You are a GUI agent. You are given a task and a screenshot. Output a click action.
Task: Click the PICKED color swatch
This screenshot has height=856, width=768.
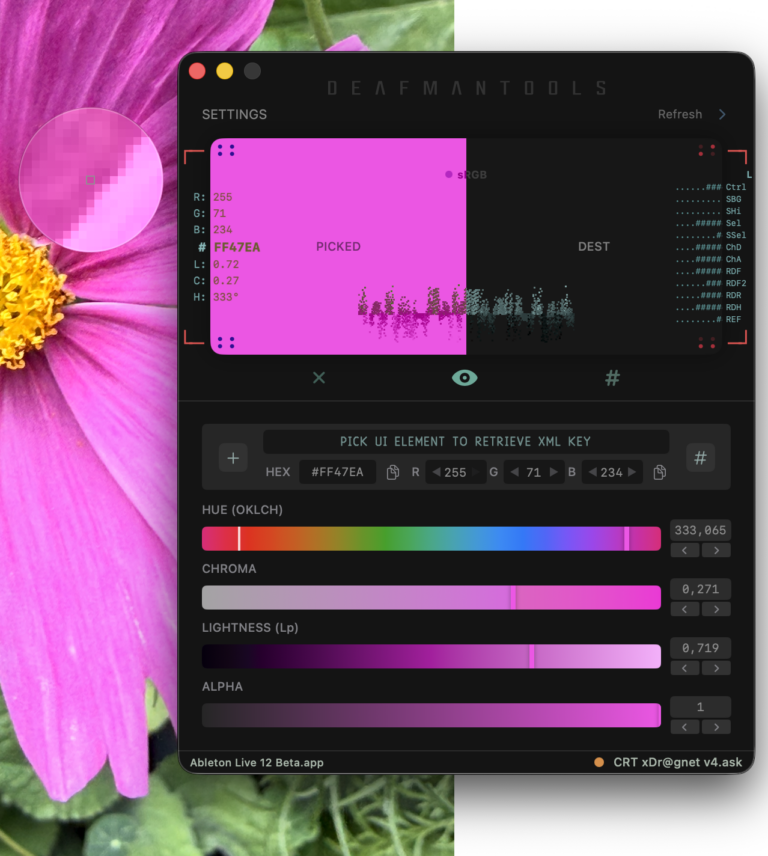[338, 246]
